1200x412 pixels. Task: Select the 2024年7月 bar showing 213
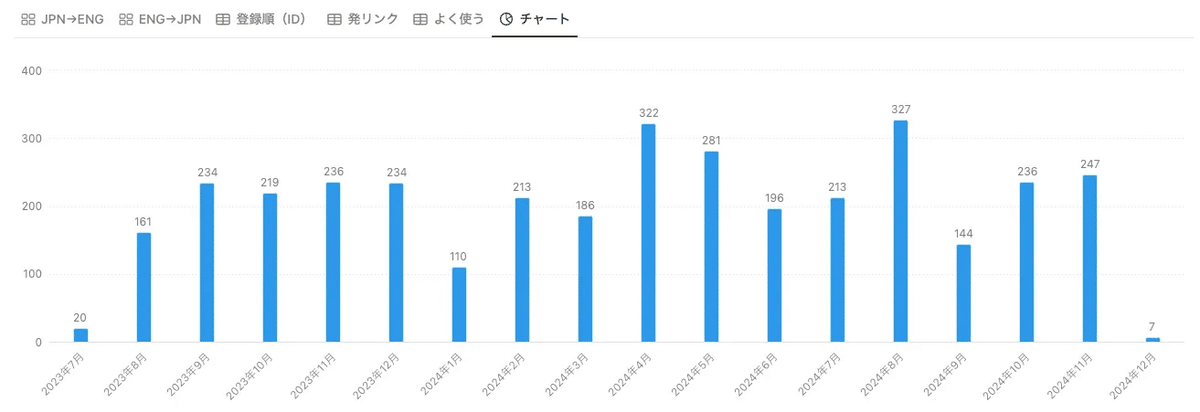(x=837, y=270)
